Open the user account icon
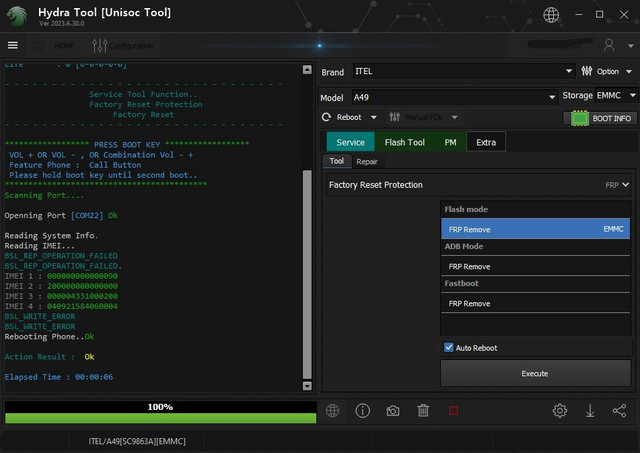This screenshot has height=453, width=640. [609, 45]
